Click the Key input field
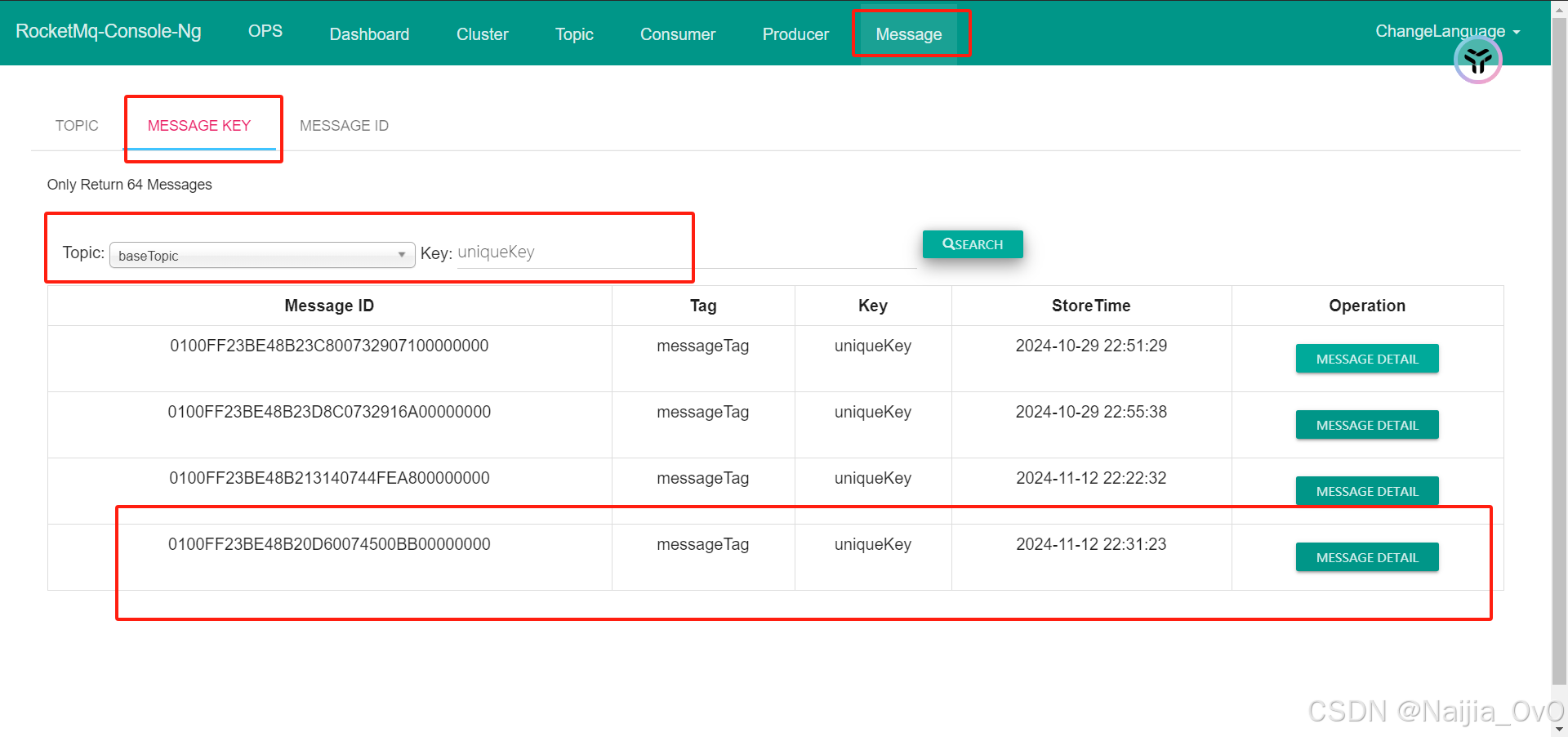 [x=686, y=252]
